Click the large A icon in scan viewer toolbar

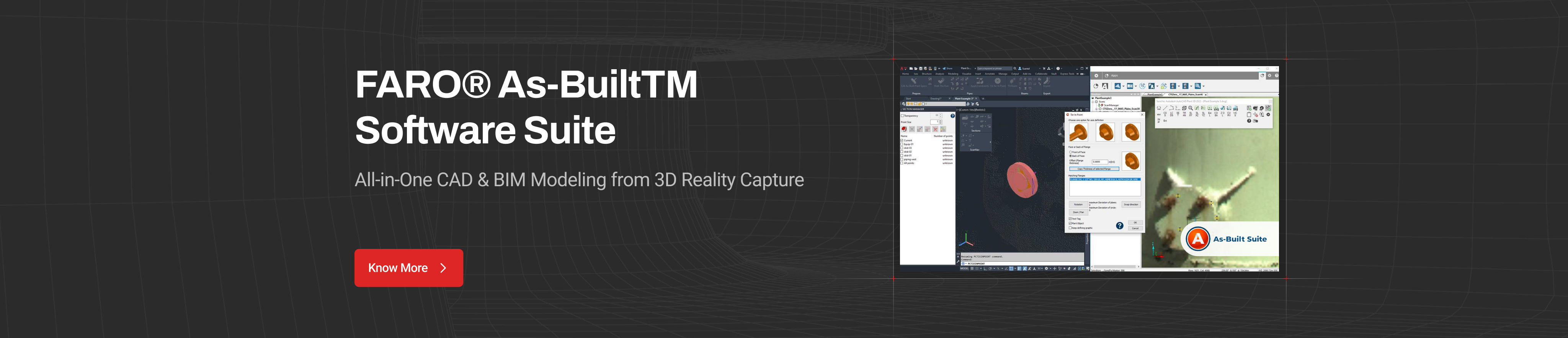(x=1105, y=86)
